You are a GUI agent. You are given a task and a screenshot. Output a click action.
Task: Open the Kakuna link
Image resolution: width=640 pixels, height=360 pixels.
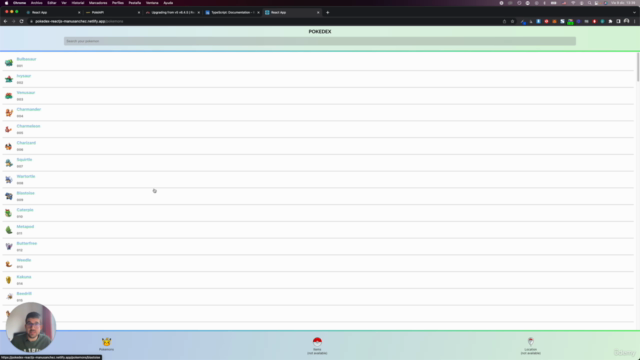(24, 277)
